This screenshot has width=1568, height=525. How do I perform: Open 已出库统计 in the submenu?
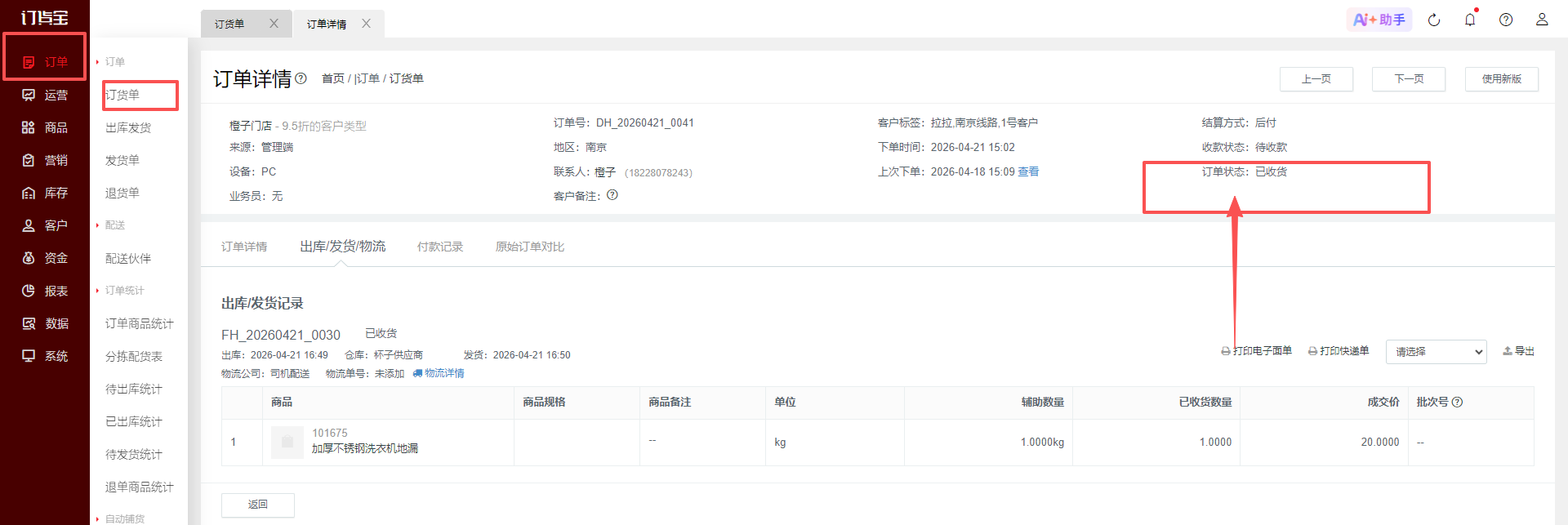[134, 421]
